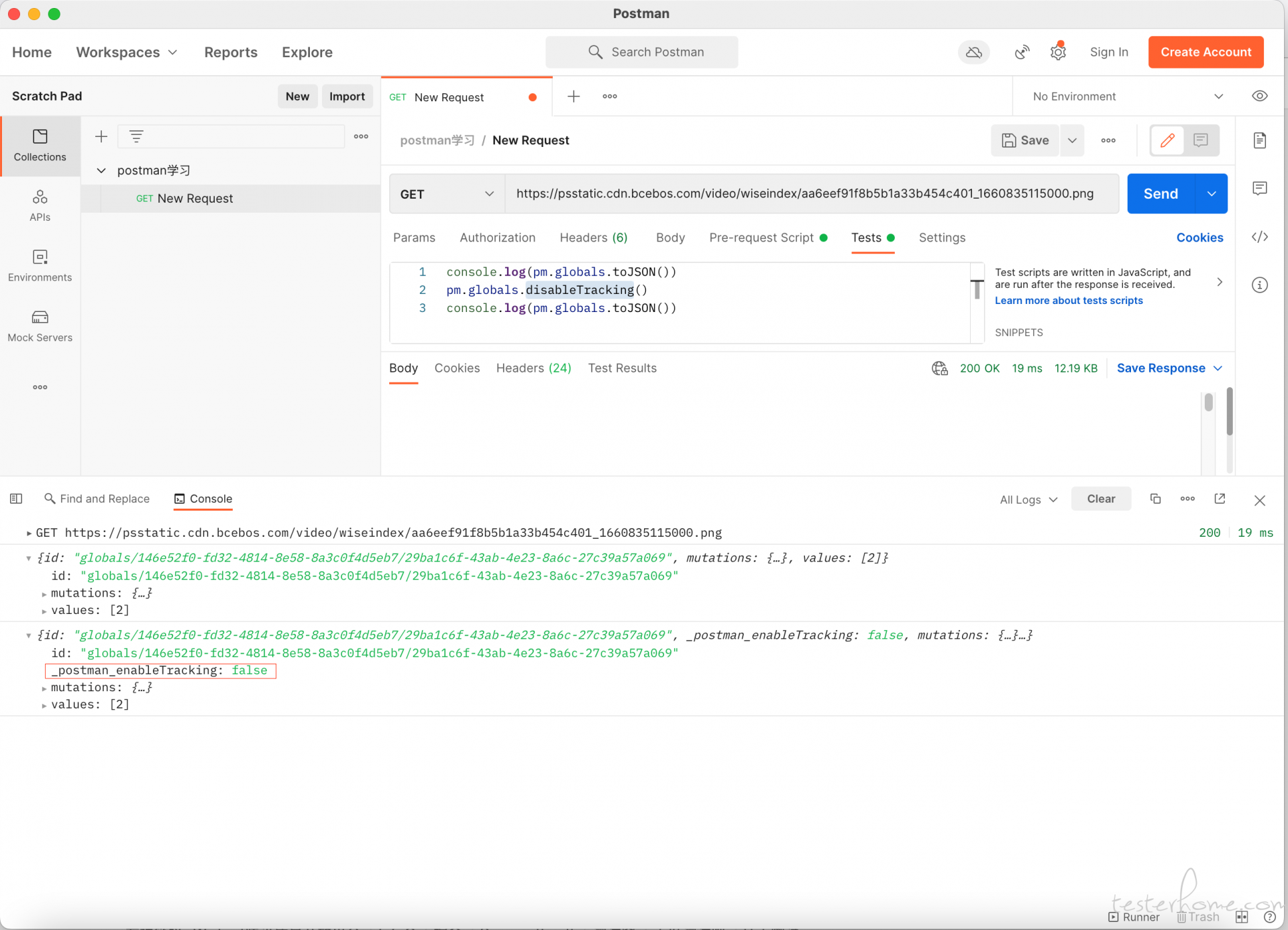Open comments icon in right sidebar
This screenshot has height=930, width=1288.
[1260, 189]
